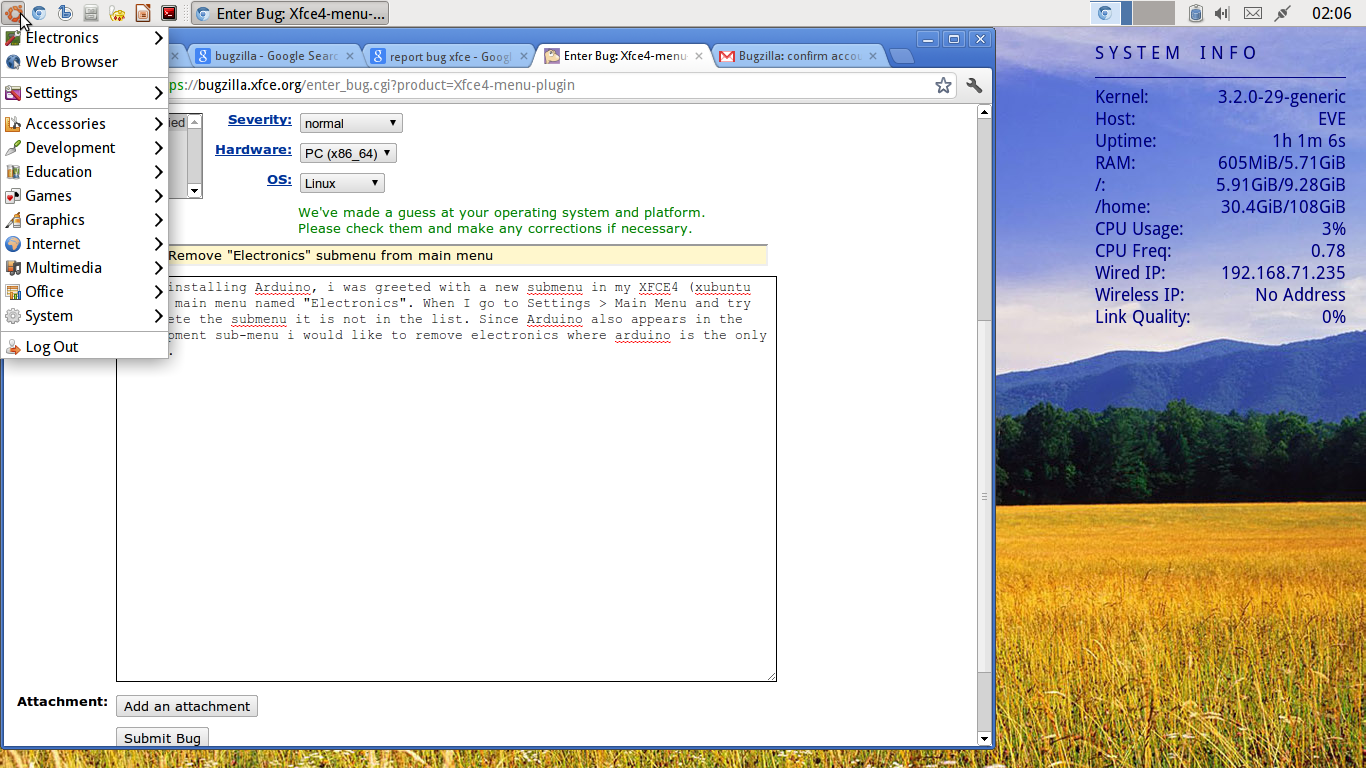The height and width of the screenshot is (768, 1366).
Task: Click the LibreOffice Impress launcher icon
Action: tap(143, 13)
